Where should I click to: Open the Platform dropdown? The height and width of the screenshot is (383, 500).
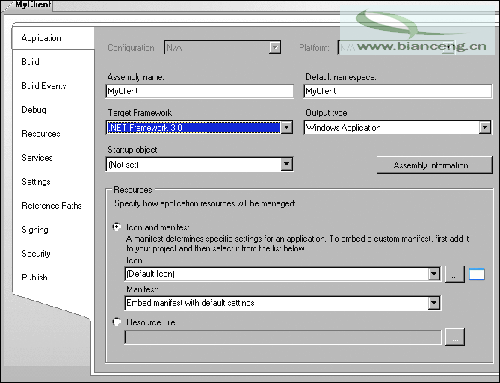pos(449,48)
